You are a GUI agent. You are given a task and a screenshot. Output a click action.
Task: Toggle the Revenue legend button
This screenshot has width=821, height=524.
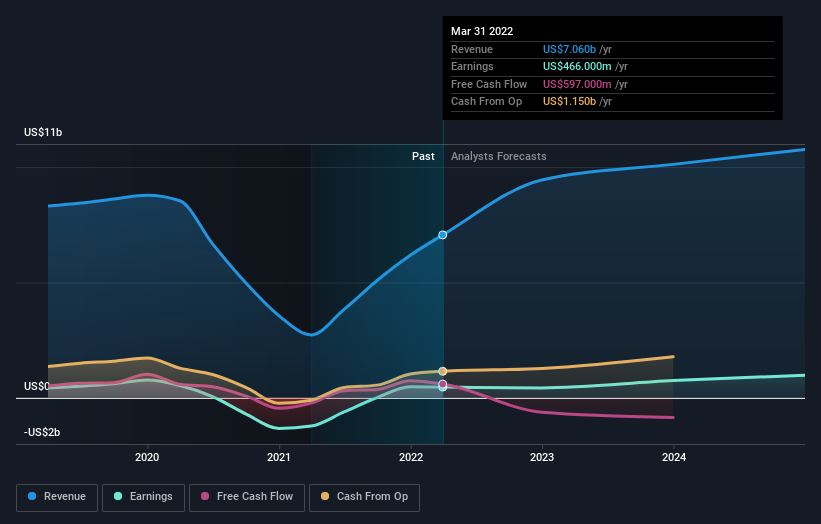click(x=57, y=497)
